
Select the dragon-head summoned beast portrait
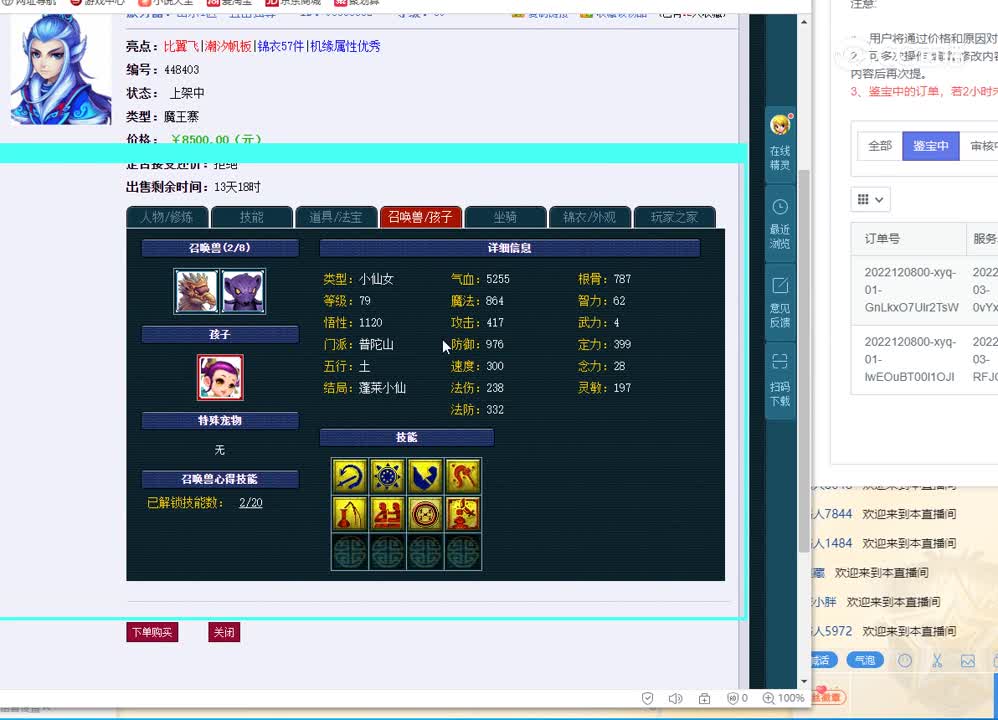197,292
